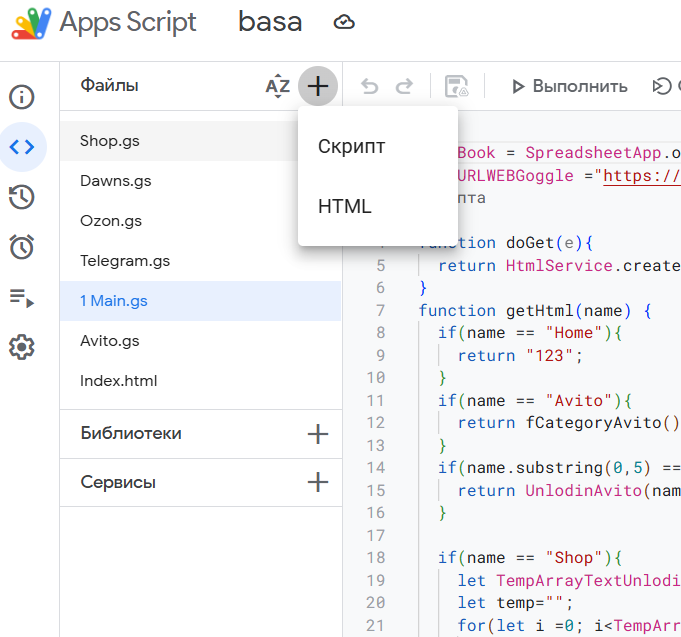Click the Файлы section header
The height and width of the screenshot is (637, 681).
tap(109, 85)
